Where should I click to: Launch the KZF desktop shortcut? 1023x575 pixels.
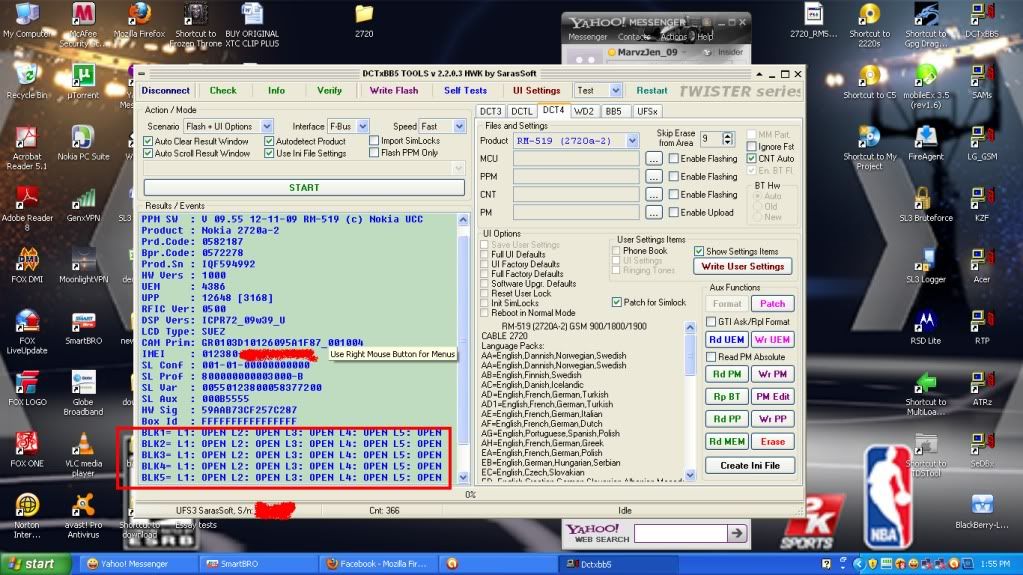[981, 204]
